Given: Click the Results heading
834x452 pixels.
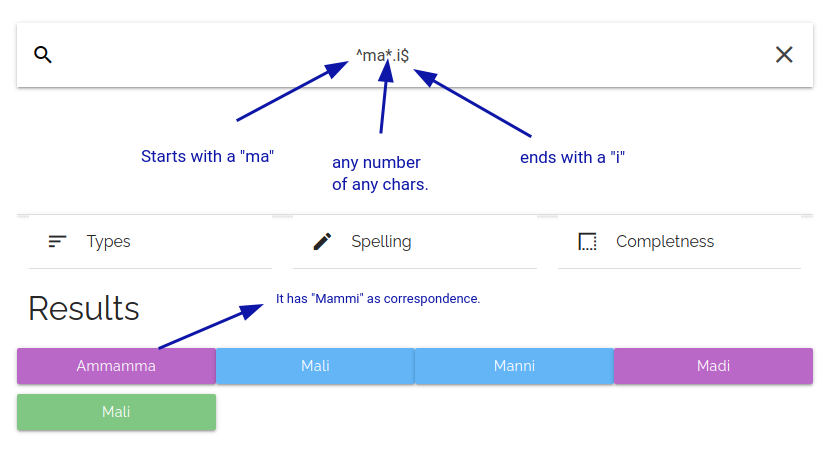Looking at the screenshot, I should 84,308.
